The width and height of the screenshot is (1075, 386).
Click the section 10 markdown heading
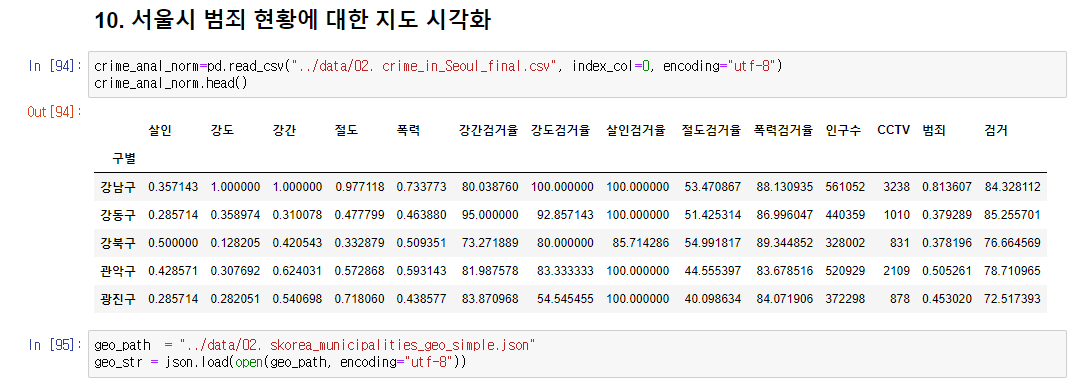[292, 20]
